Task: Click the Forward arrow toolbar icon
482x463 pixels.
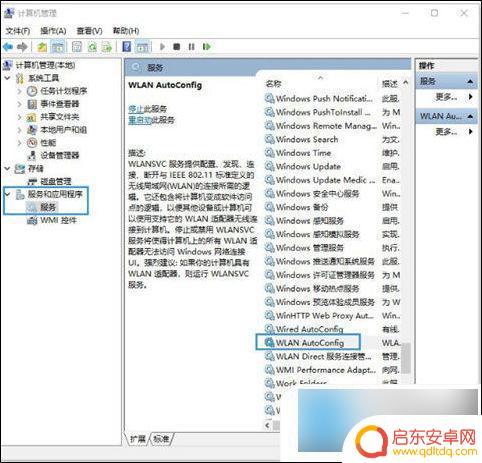Action: click(x=22, y=47)
